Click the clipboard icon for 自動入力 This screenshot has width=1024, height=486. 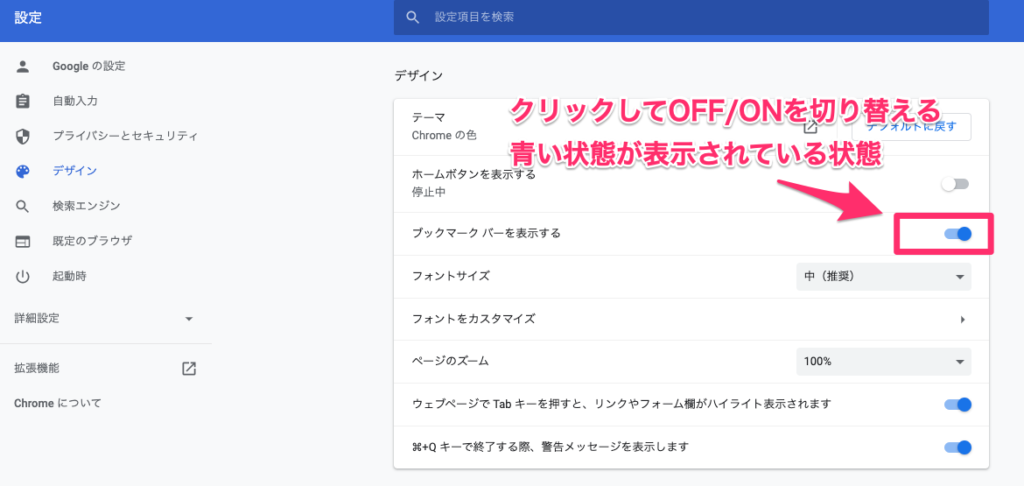coord(23,101)
